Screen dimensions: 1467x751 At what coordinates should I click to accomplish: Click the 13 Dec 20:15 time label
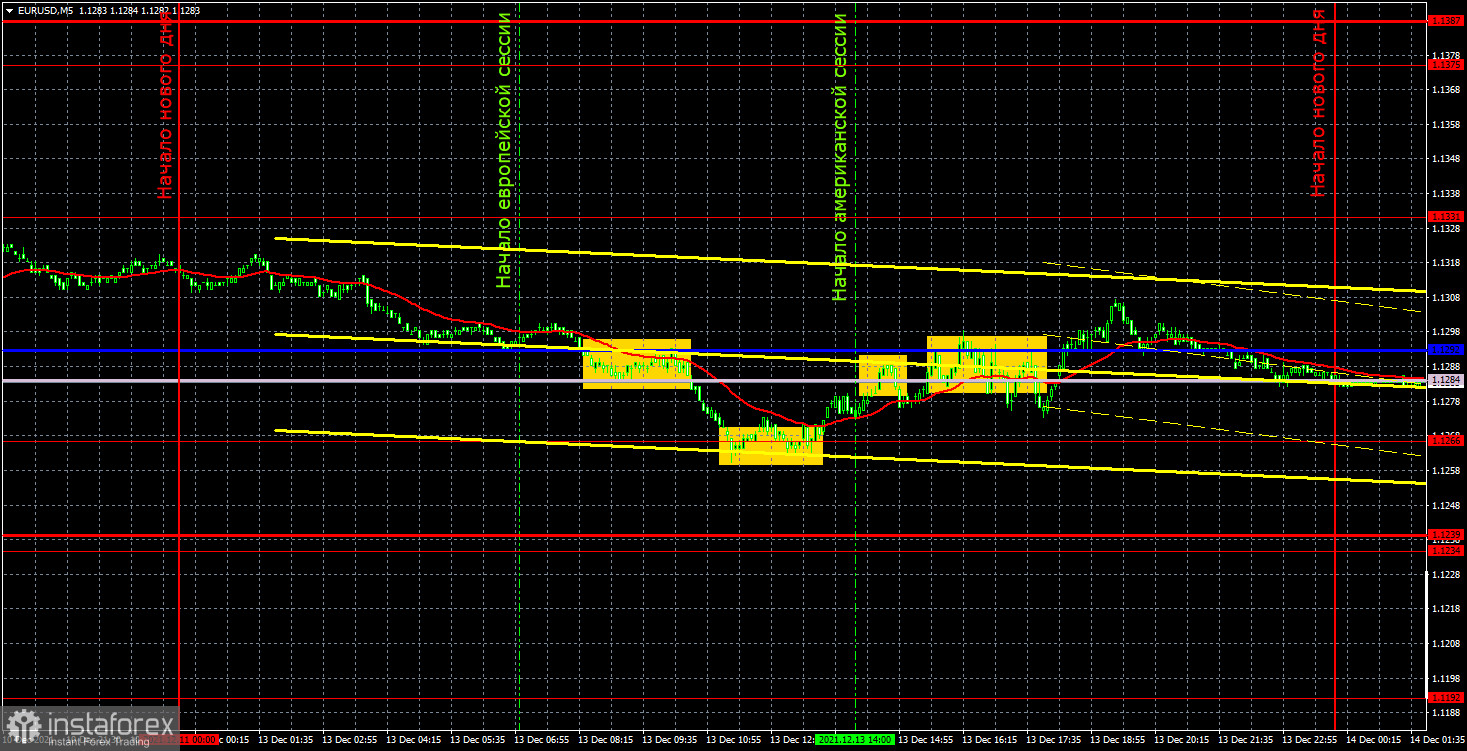point(1184,740)
